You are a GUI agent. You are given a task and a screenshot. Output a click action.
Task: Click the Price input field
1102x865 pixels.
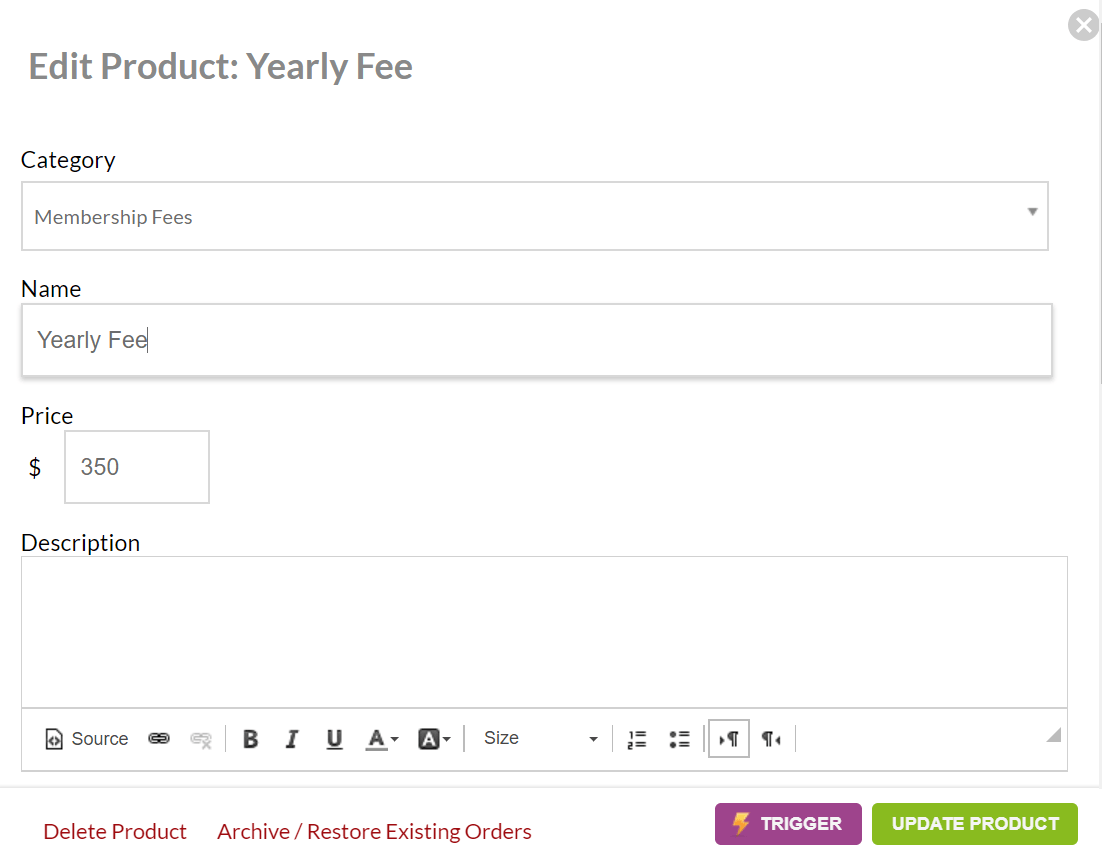coord(137,467)
